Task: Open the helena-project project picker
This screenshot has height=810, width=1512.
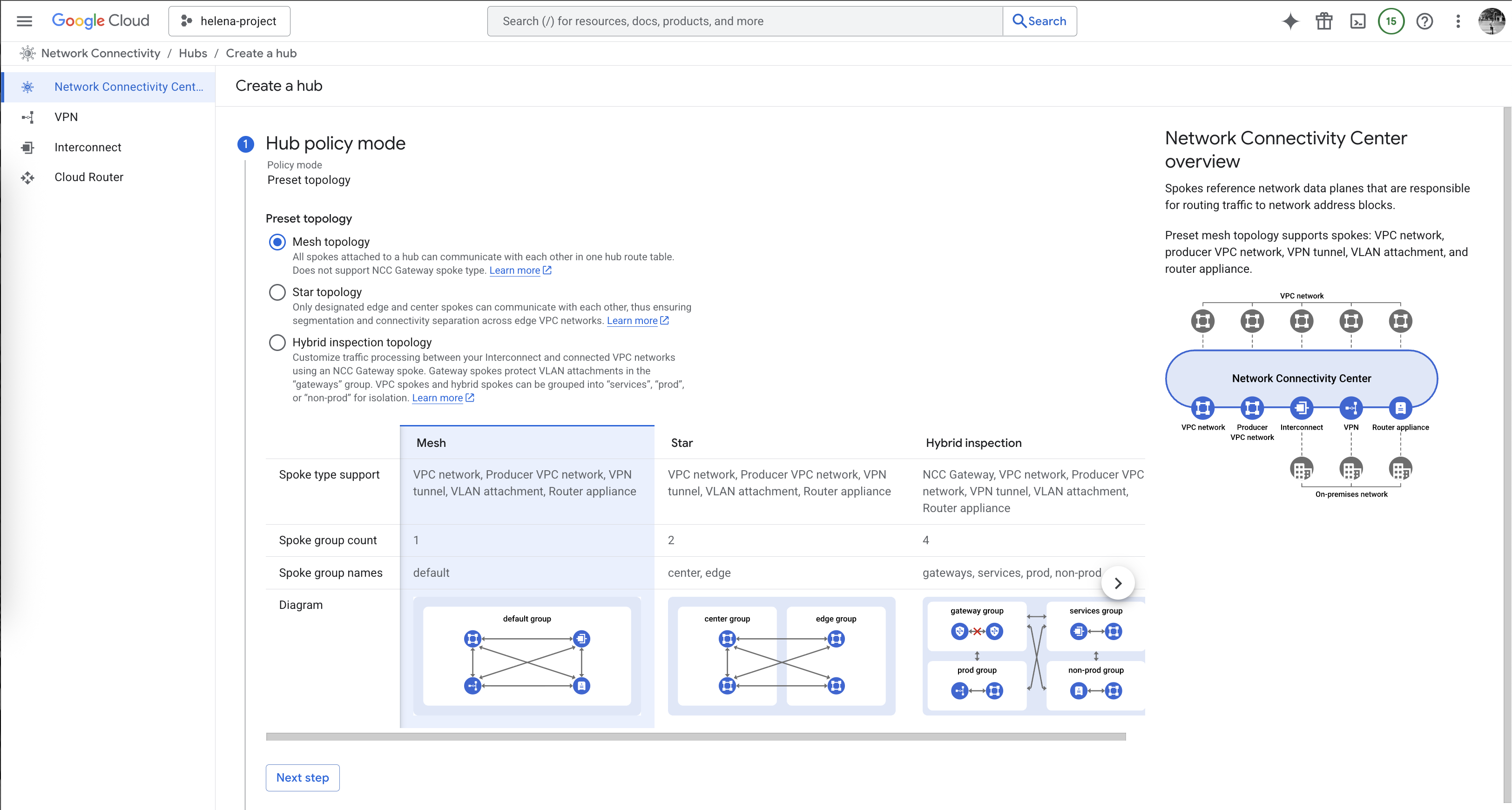Action: (x=229, y=21)
